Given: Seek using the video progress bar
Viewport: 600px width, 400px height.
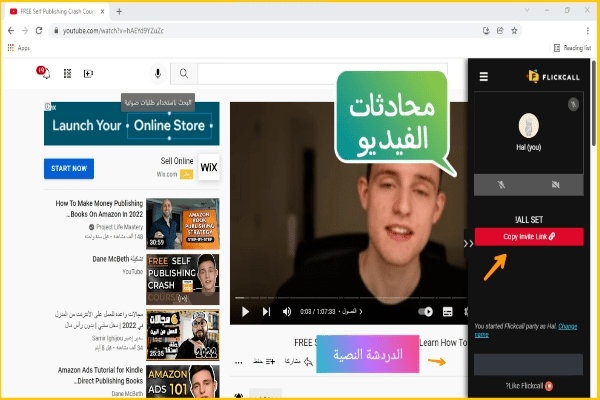Looking at the screenshot, I should coord(349,297).
